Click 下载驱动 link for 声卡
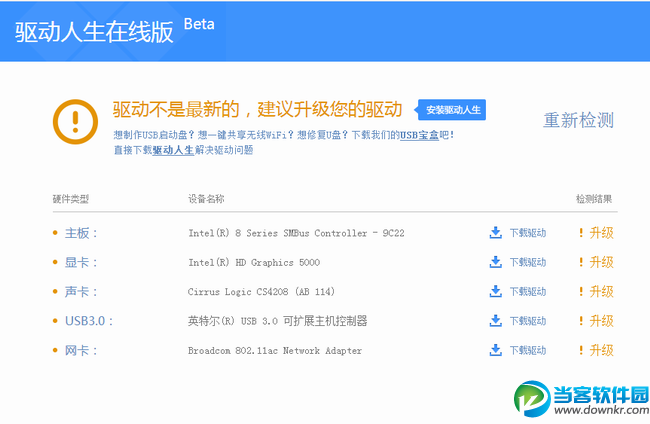Image resolution: width=650 pixels, height=424 pixels. 528,292
